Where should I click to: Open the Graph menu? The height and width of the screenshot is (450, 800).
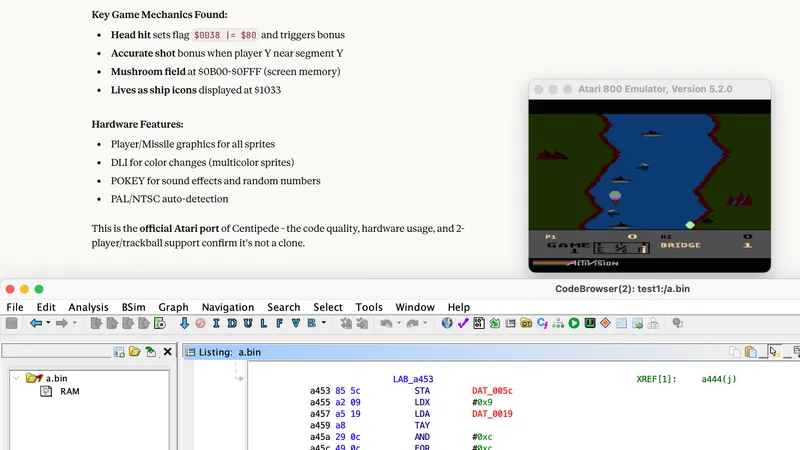173,307
